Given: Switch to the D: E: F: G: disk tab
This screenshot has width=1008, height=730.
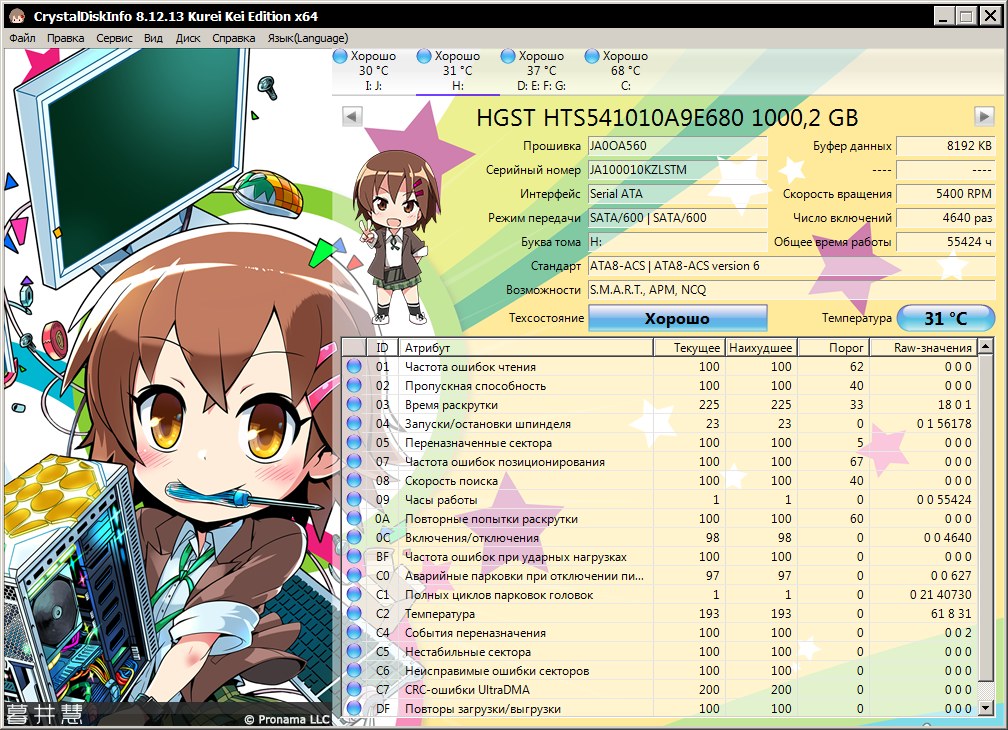Looking at the screenshot, I should [541, 71].
